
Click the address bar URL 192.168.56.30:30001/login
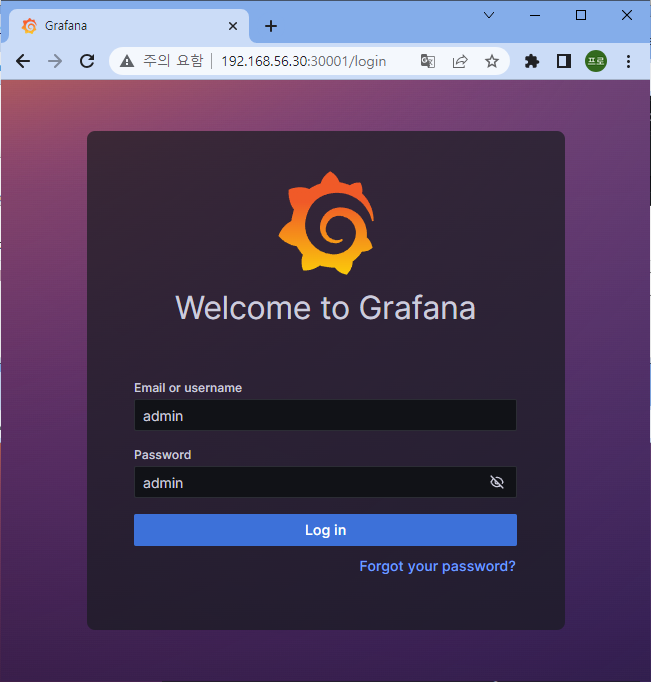(x=304, y=61)
